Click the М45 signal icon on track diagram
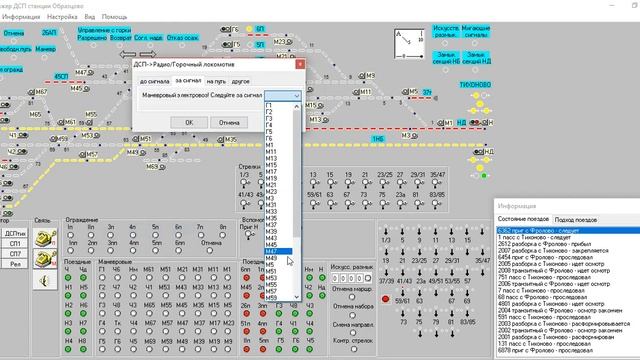Viewport: 640px width, 360px height. (x=87, y=89)
